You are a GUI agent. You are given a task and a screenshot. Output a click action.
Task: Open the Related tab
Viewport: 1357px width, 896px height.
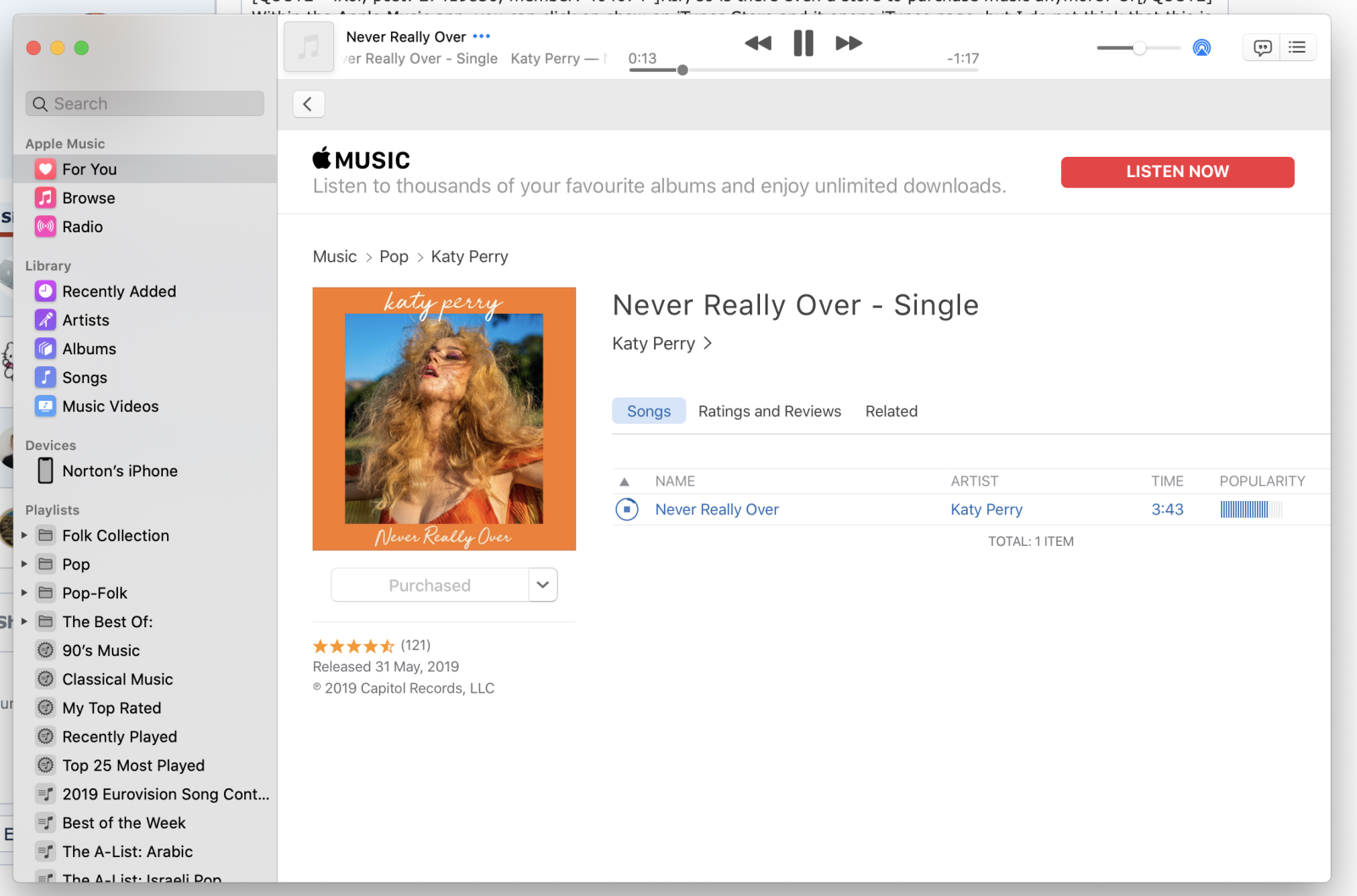click(x=891, y=411)
